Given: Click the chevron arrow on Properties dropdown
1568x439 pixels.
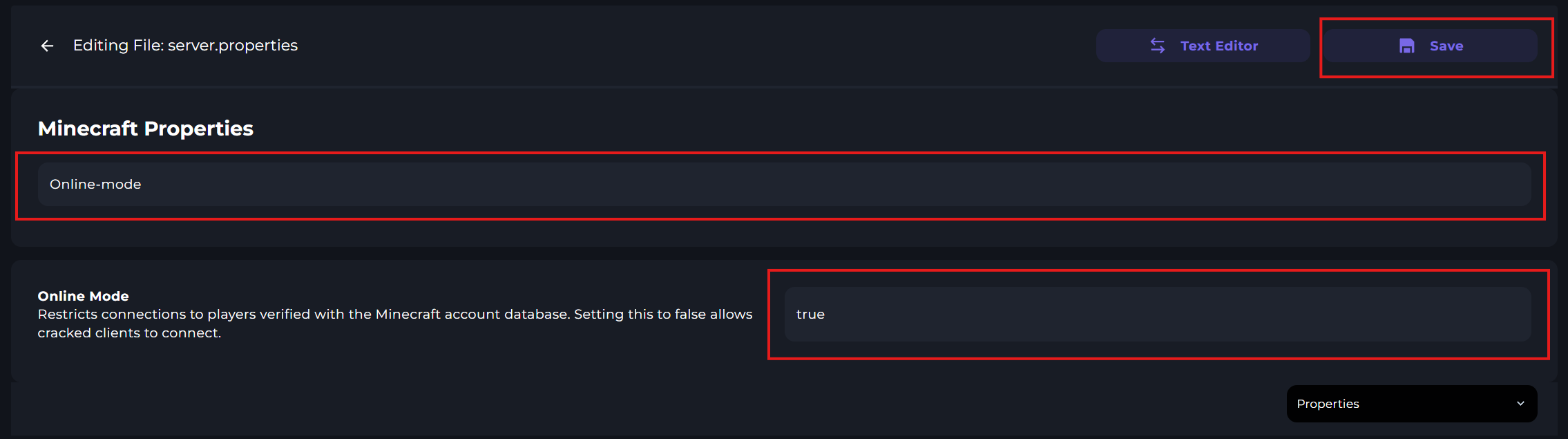Looking at the screenshot, I should [1520, 404].
